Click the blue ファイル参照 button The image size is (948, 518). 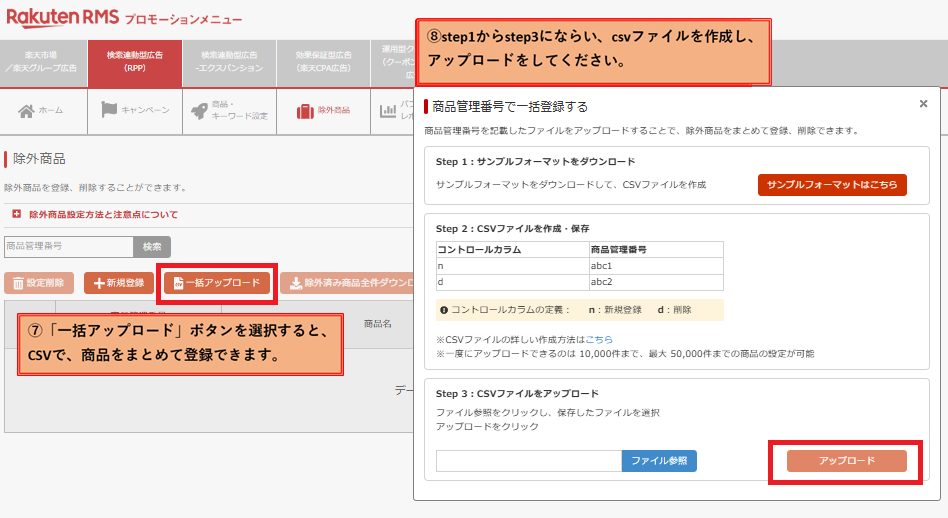658,460
